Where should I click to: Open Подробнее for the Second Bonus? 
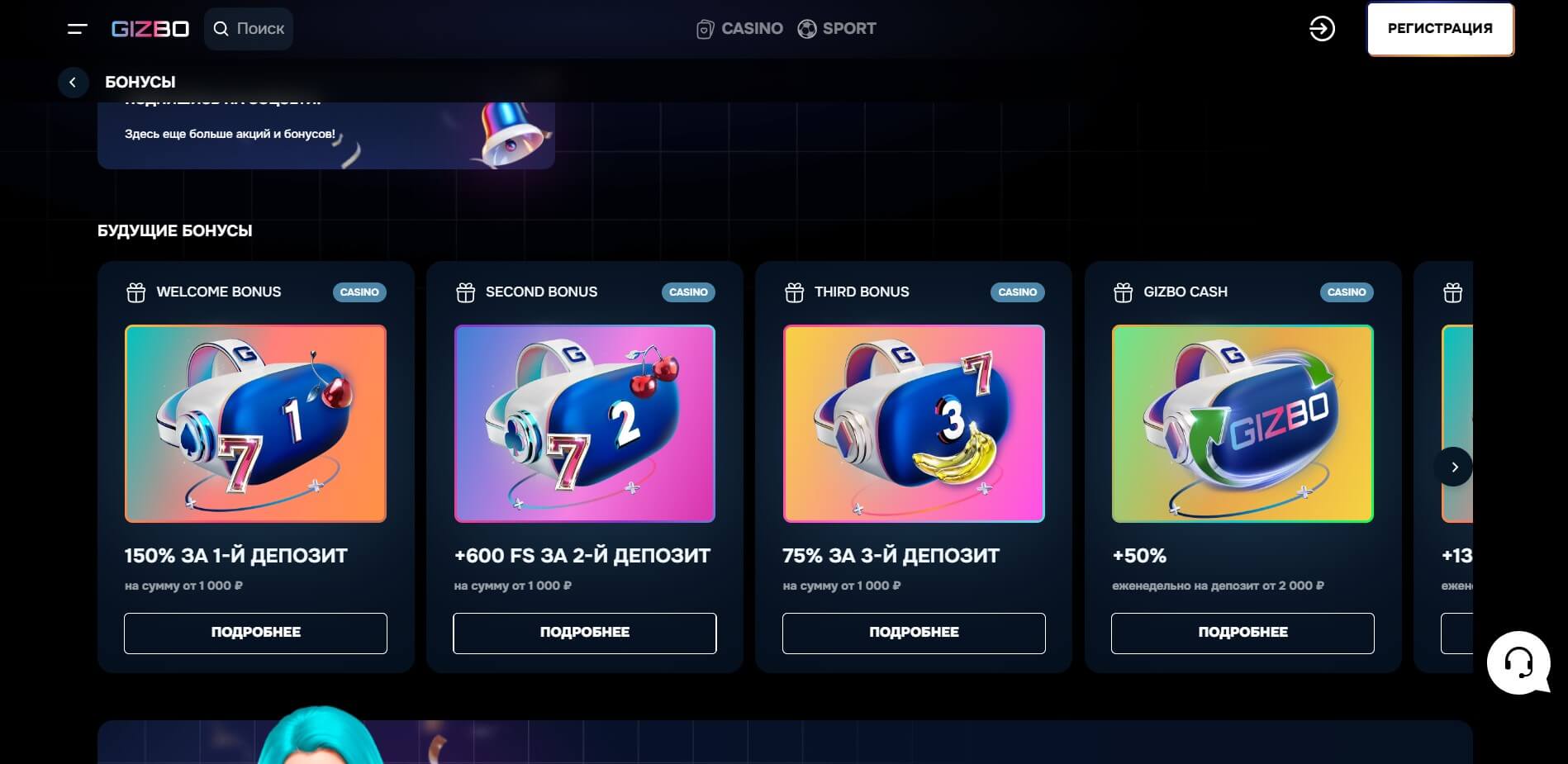pyautogui.click(x=585, y=633)
